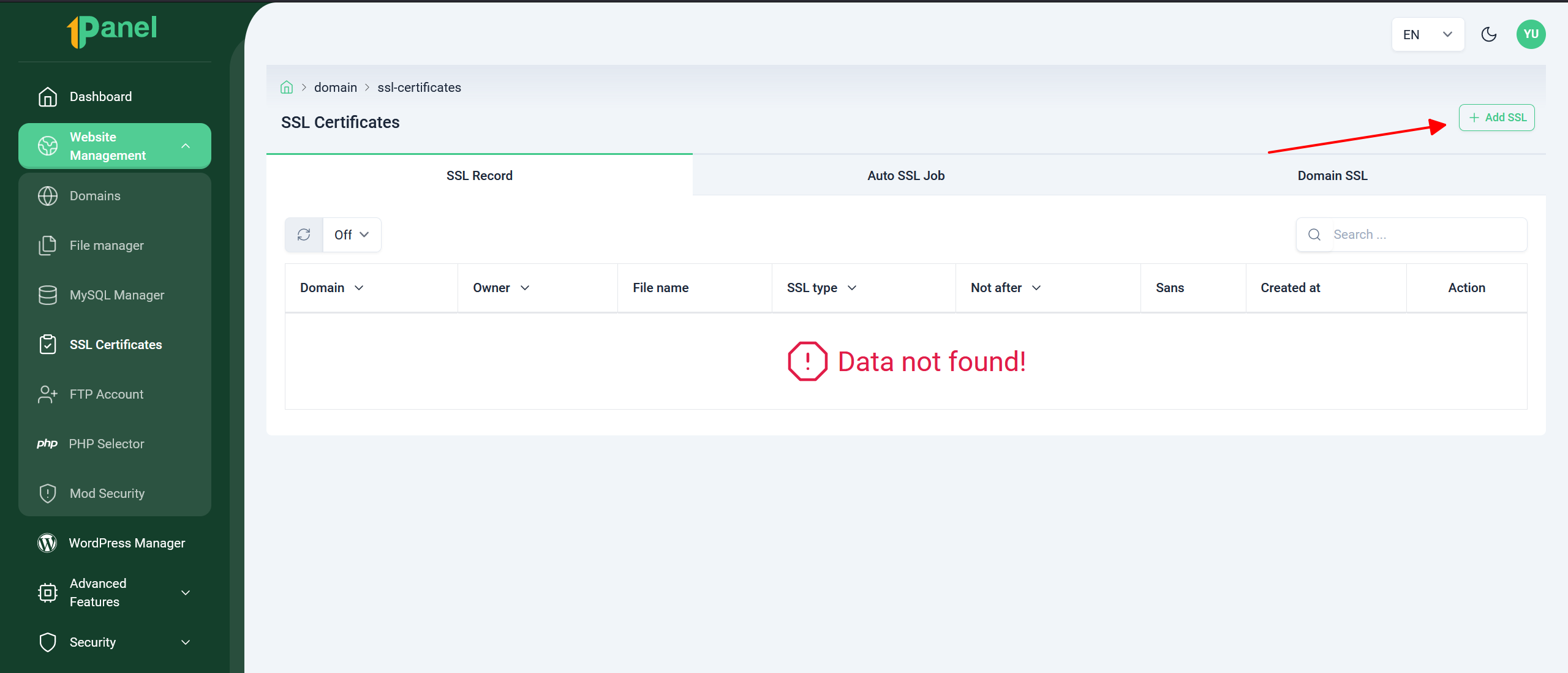Toggle dark mode moon icon
This screenshot has width=1568, height=673.
point(1488,34)
